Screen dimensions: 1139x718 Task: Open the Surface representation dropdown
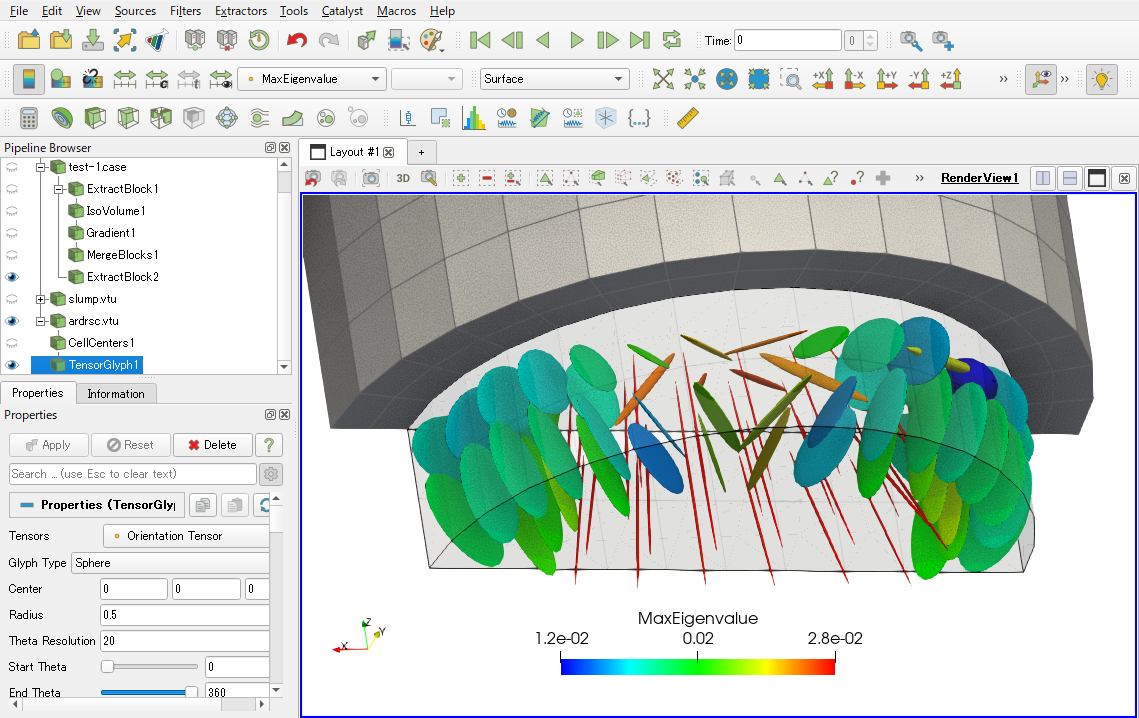click(x=554, y=79)
